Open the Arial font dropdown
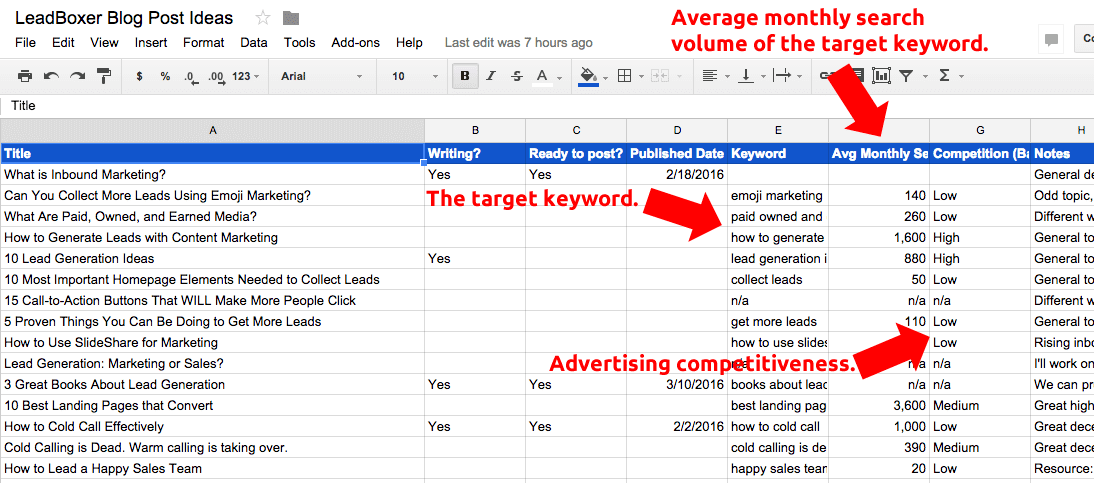Image resolution: width=1094 pixels, height=483 pixels. (x=322, y=76)
